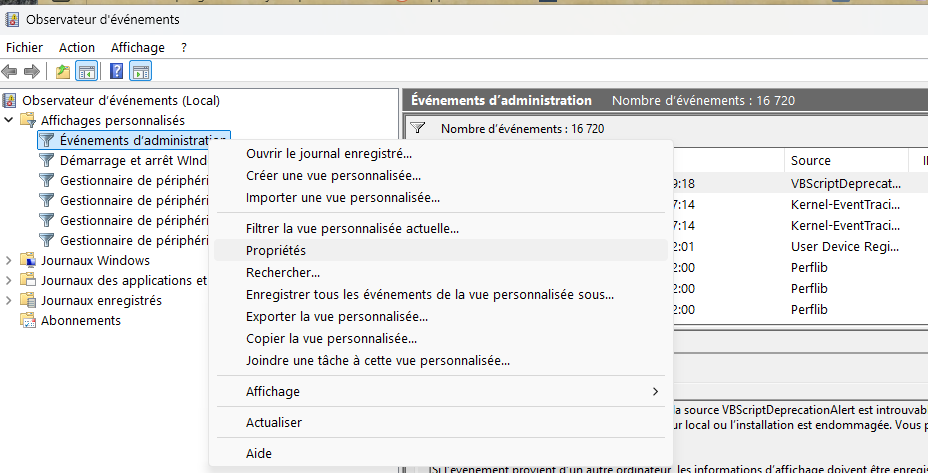This screenshot has width=928, height=473.
Task: Select Propriétés in the context menu
Action: click(x=442, y=250)
